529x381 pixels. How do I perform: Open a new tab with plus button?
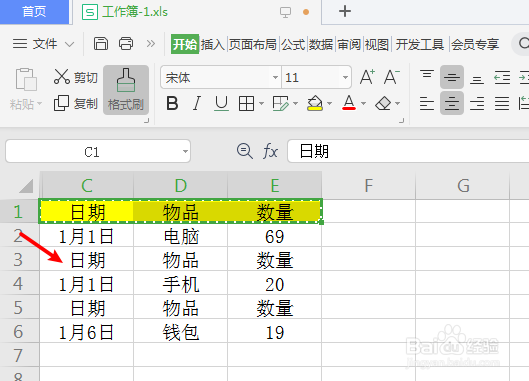point(345,11)
